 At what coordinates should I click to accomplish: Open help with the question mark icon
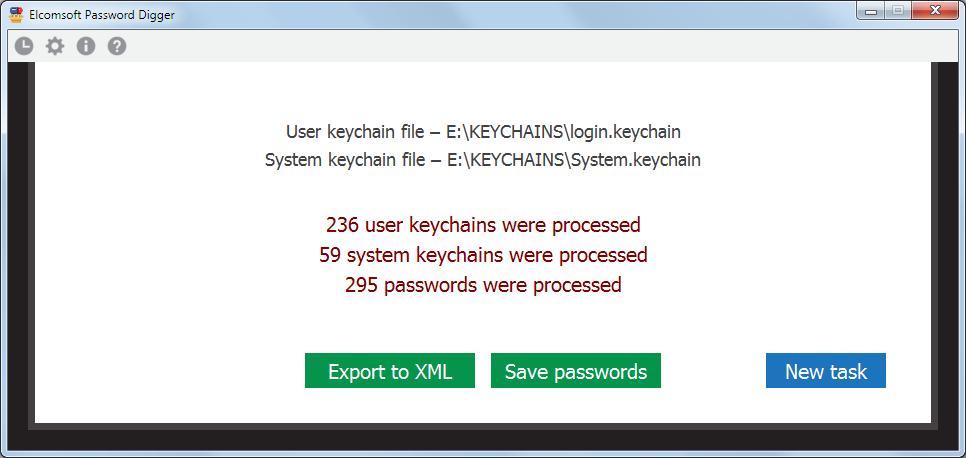117,46
